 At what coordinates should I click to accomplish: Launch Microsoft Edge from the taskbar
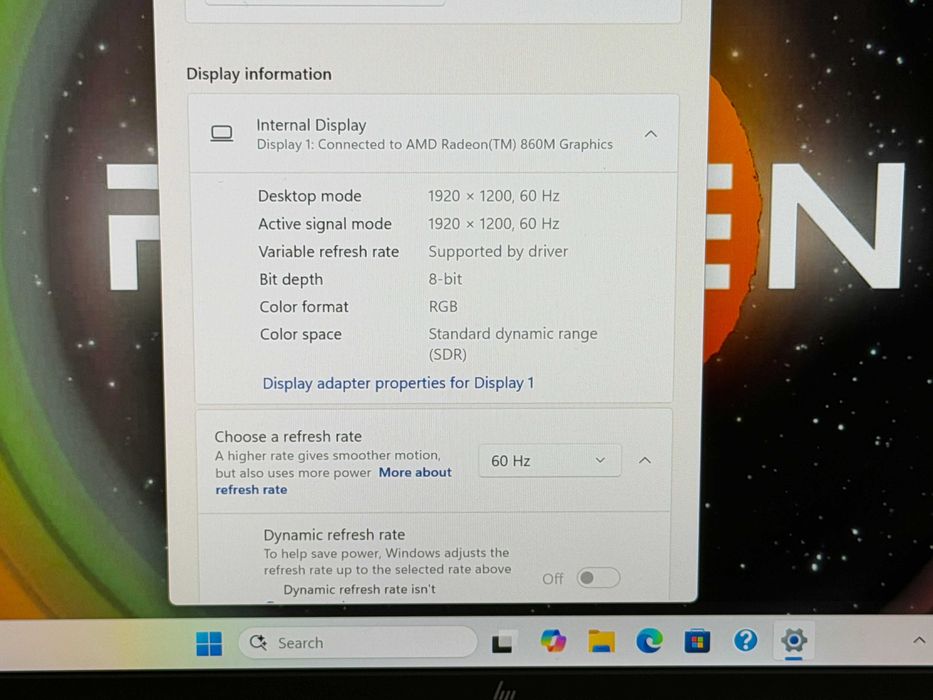click(649, 641)
